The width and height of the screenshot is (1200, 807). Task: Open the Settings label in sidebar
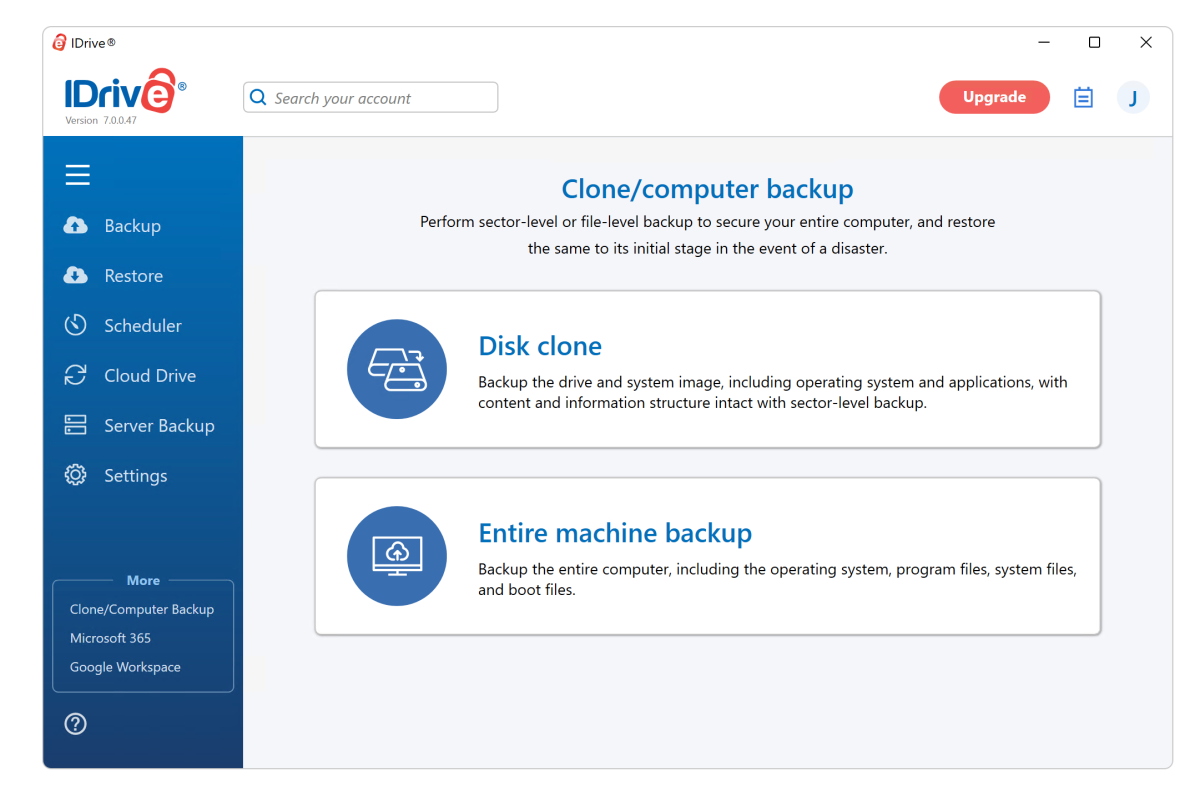tap(135, 476)
